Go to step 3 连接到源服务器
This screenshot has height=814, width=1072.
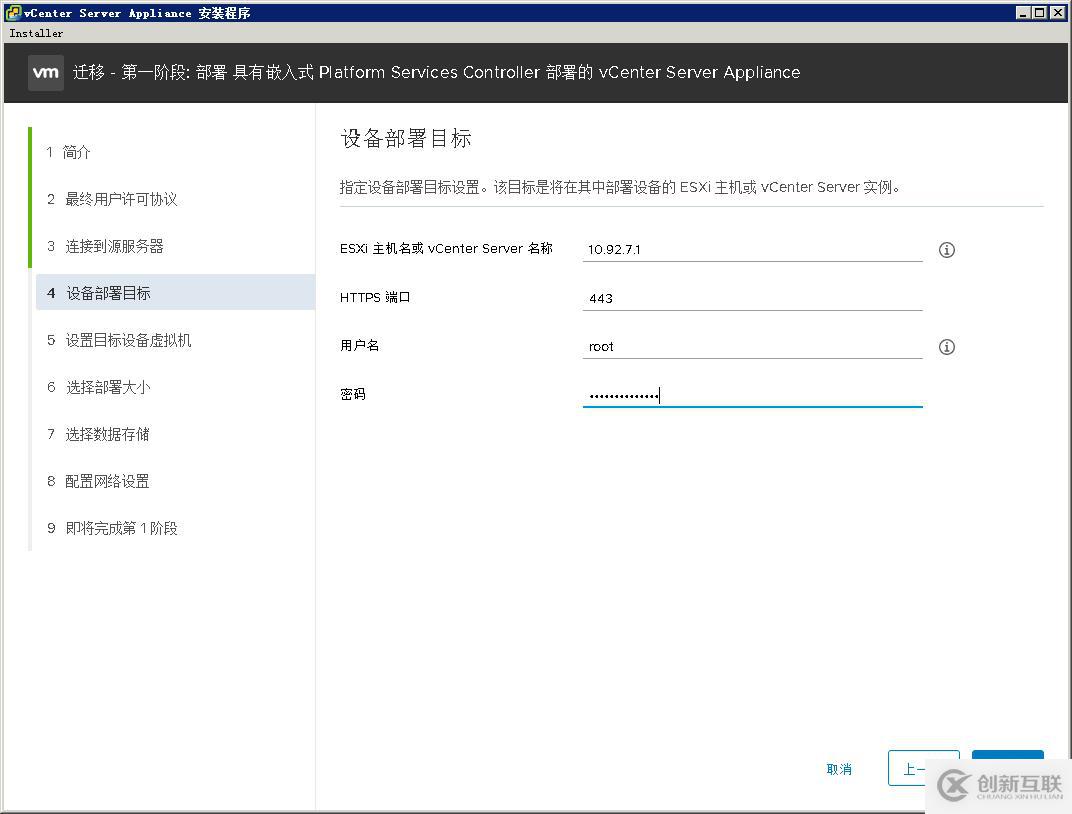tap(105, 246)
